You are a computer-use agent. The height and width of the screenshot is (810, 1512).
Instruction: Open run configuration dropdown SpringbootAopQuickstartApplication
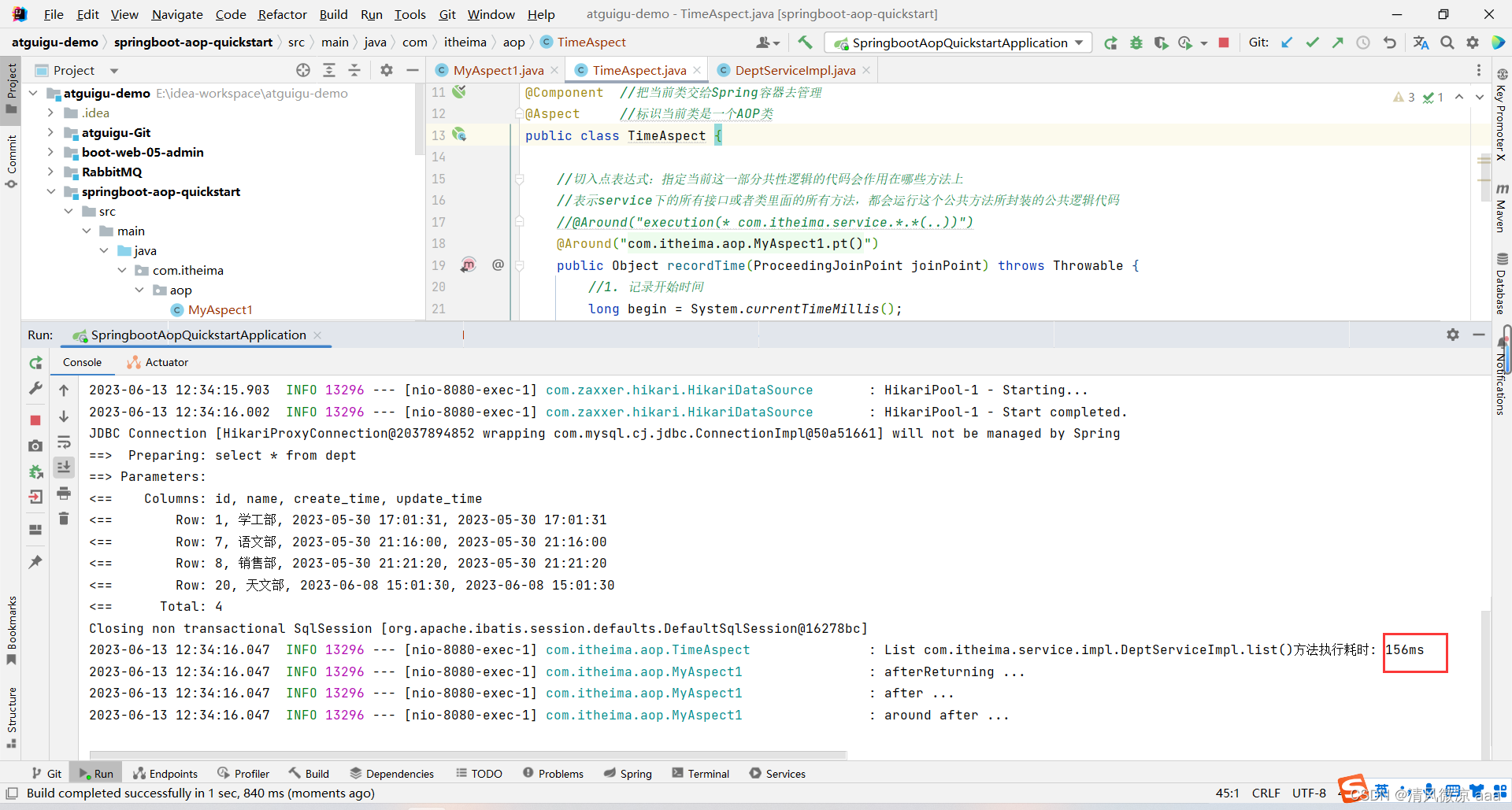pos(959,43)
